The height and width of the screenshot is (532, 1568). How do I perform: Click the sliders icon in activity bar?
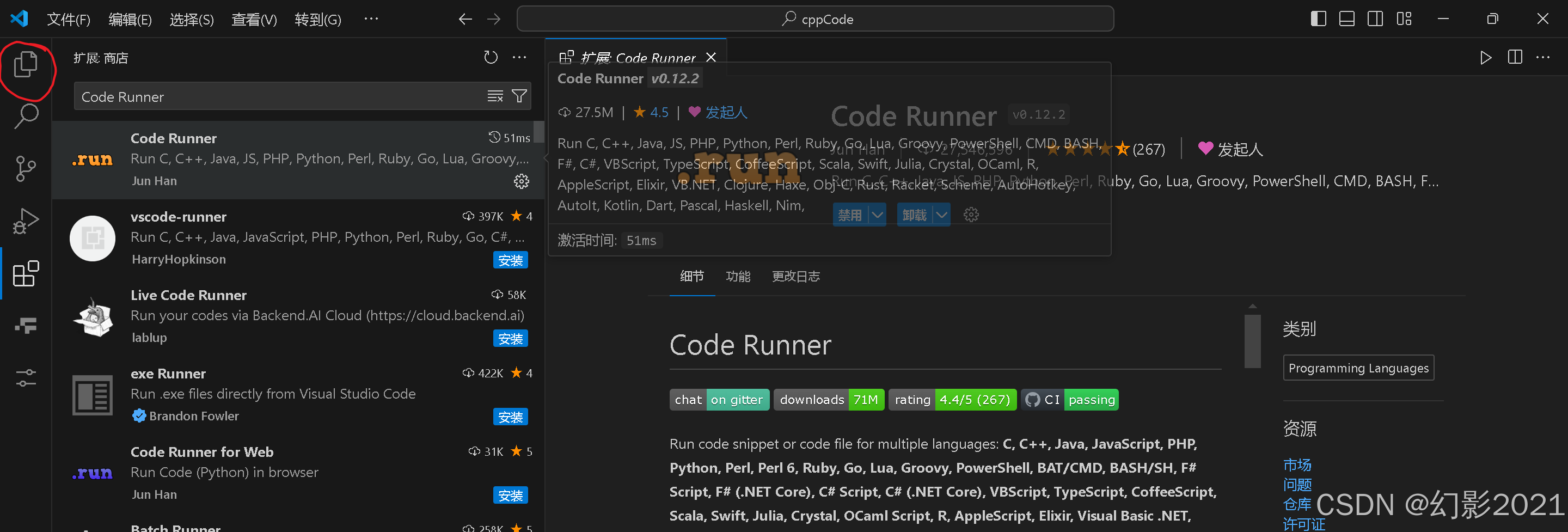[x=26, y=378]
